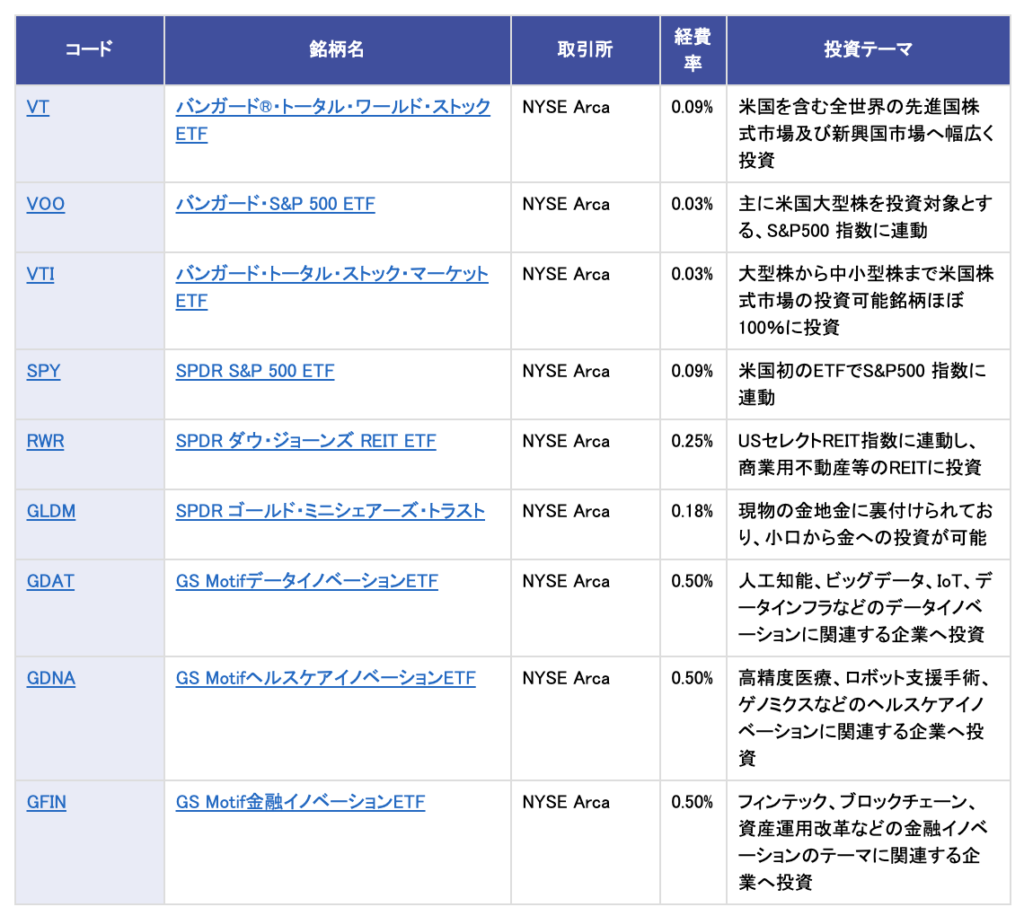Click NYSE Arca in the VT row
Image resolution: width=1024 pixels, height=916 pixels.
tap(566, 107)
